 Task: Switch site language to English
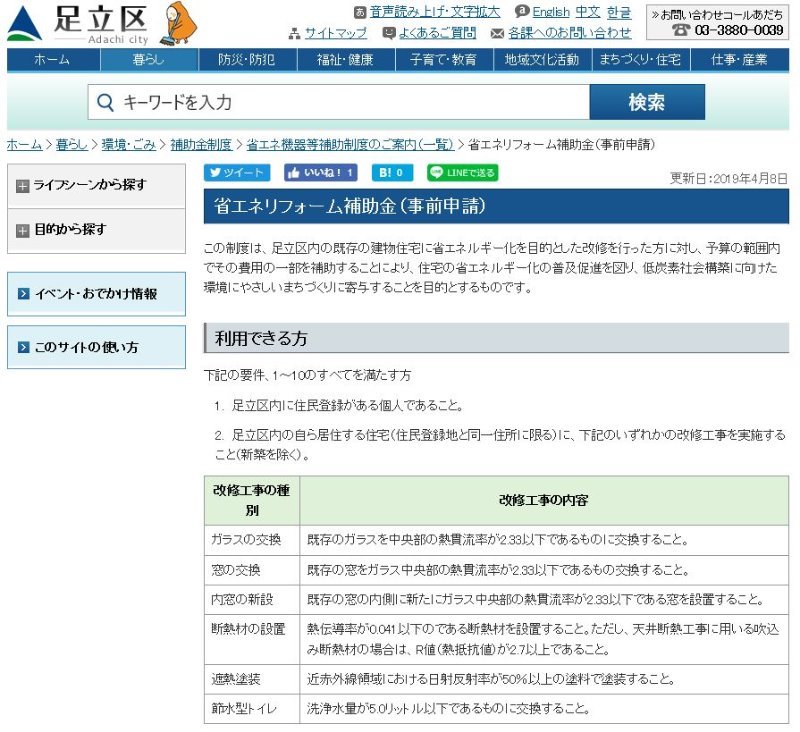[551, 12]
